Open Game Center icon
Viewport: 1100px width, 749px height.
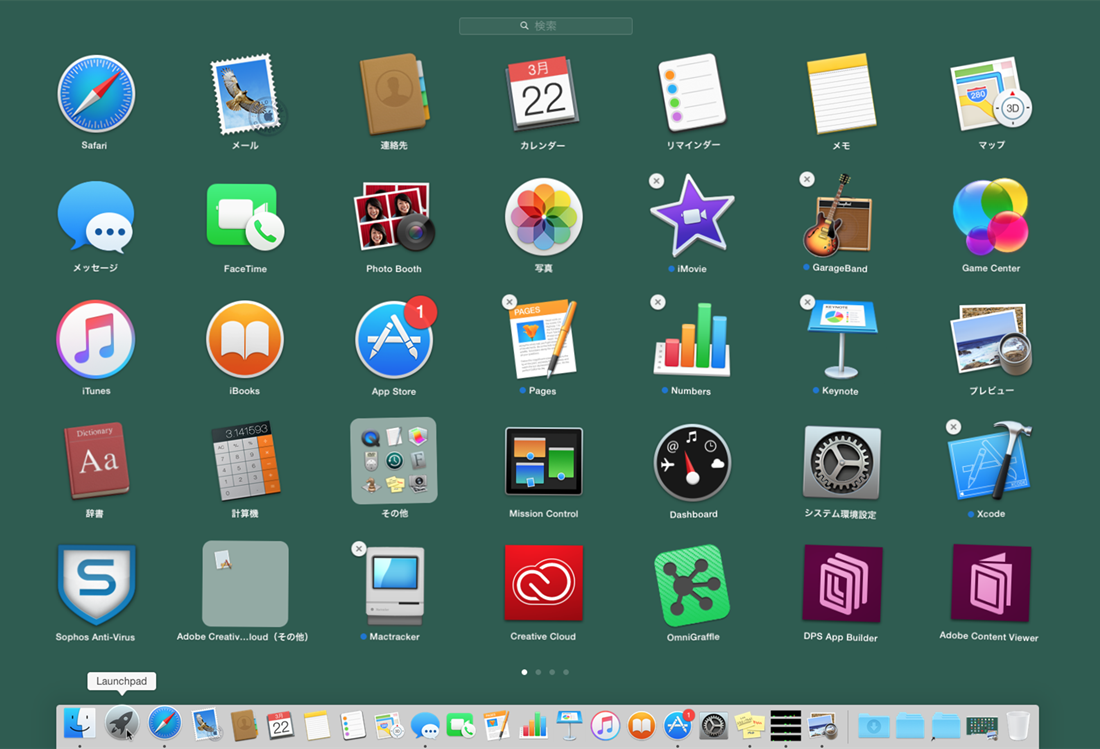pos(990,217)
